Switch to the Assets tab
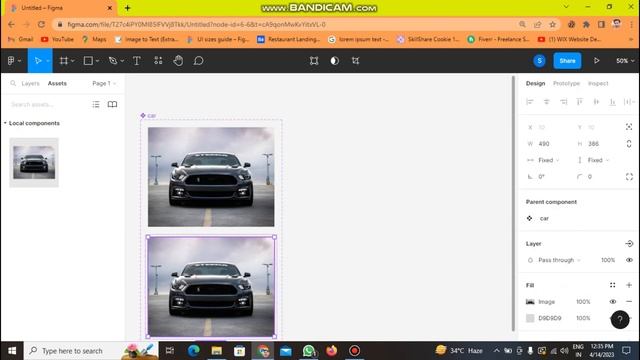The height and width of the screenshot is (360, 640). coord(57,83)
